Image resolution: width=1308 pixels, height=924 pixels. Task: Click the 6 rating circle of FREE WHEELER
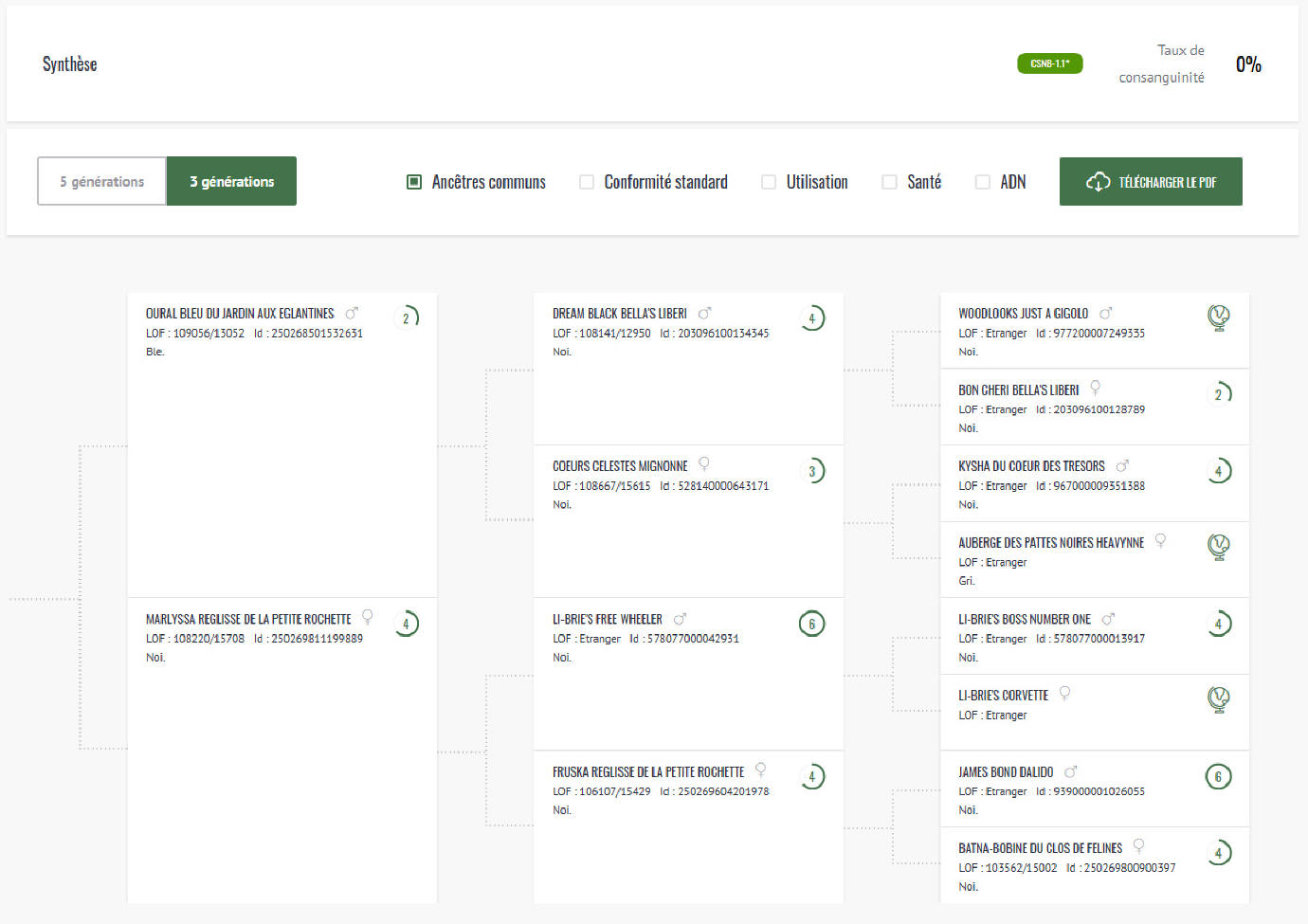811,624
